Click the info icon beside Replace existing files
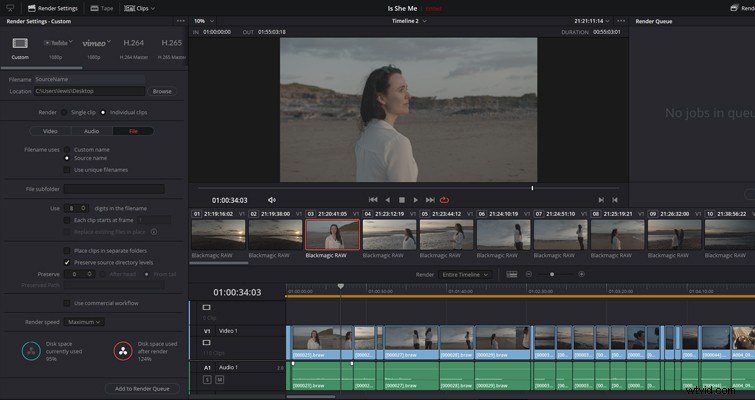The width and height of the screenshot is (755, 400). click(154, 232)
